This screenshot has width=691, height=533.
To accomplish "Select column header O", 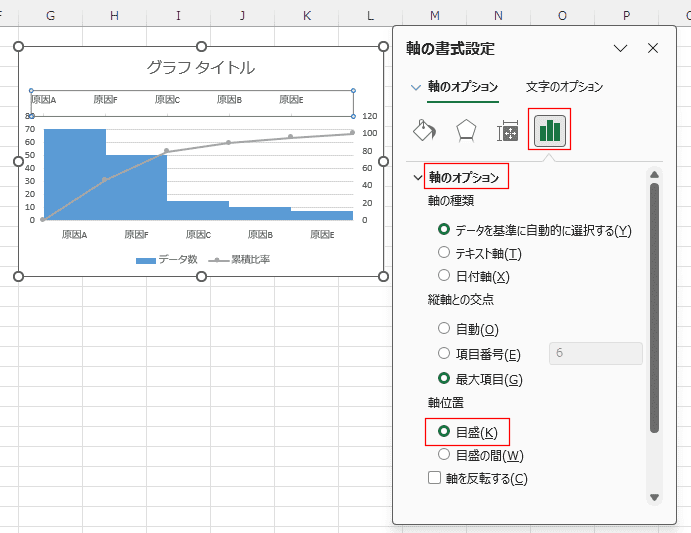I will 562,15.
